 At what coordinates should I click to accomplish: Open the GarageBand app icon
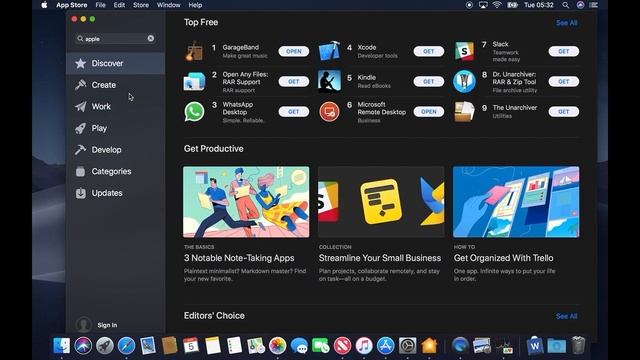pos(194,51)
